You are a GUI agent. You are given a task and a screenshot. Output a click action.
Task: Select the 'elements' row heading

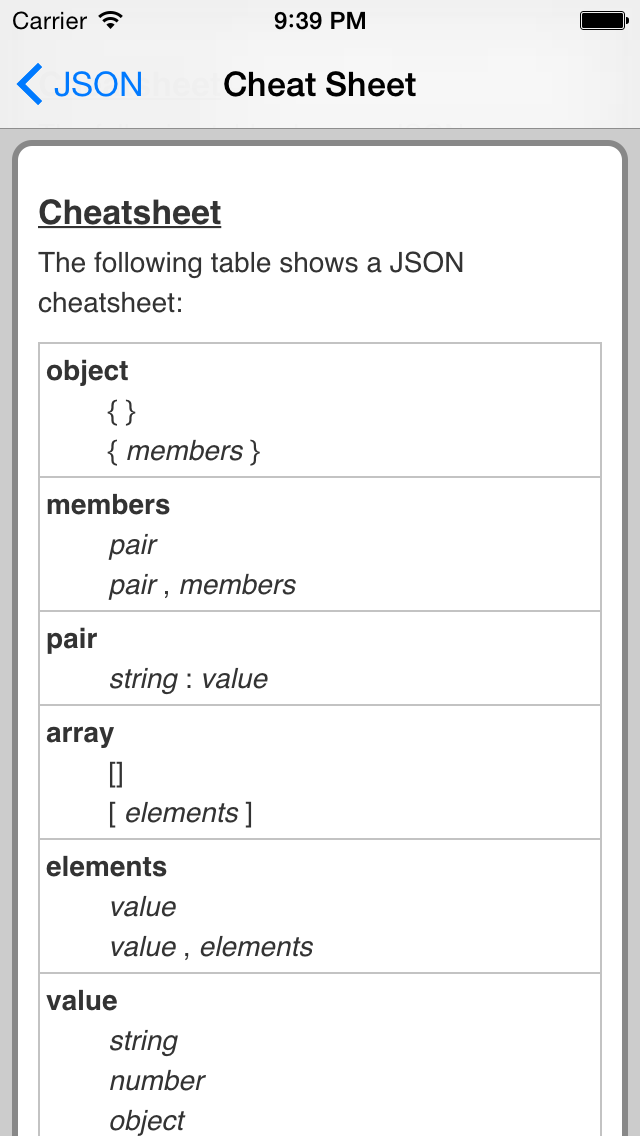click(107, 866)
